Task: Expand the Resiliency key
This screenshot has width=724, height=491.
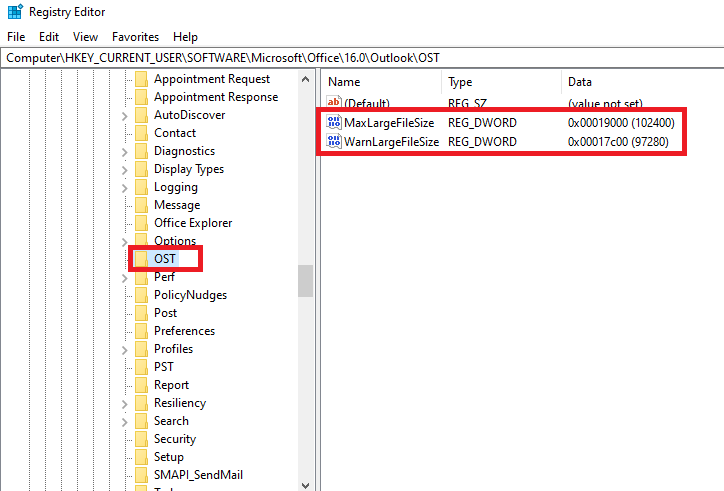Action: [125, 404]
